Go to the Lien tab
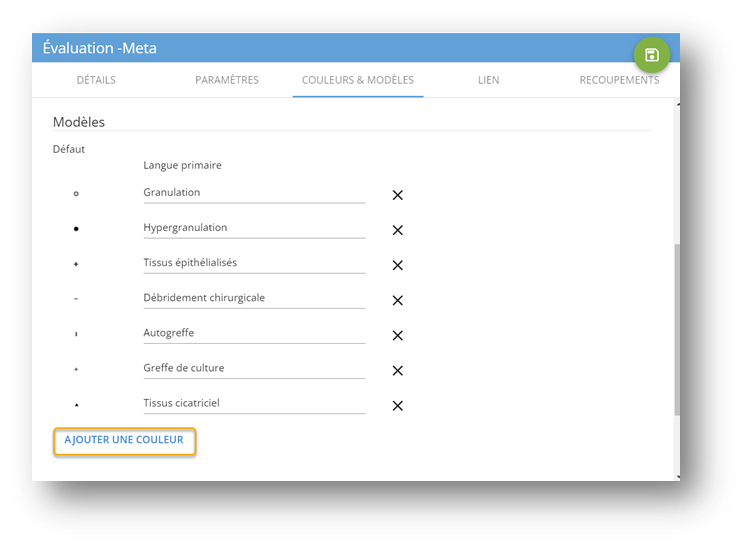Viewport: 745px width, 546px height. click(488, 80)
